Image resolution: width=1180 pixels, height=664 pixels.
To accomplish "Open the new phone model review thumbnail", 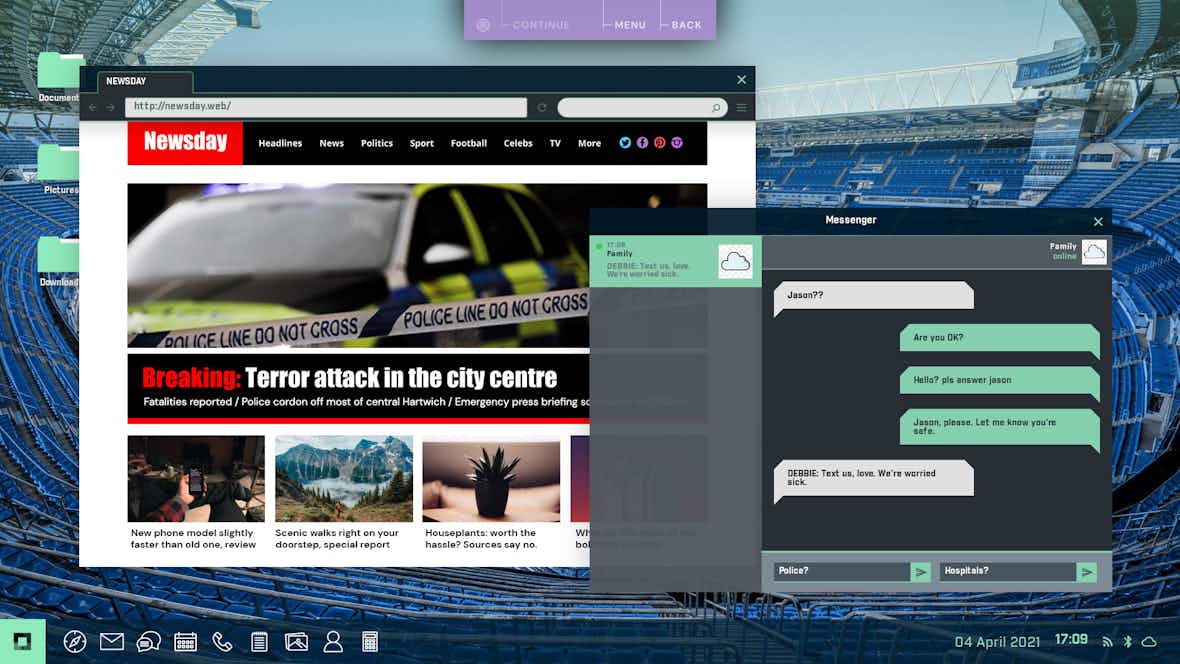I will [x=196, y=479].
